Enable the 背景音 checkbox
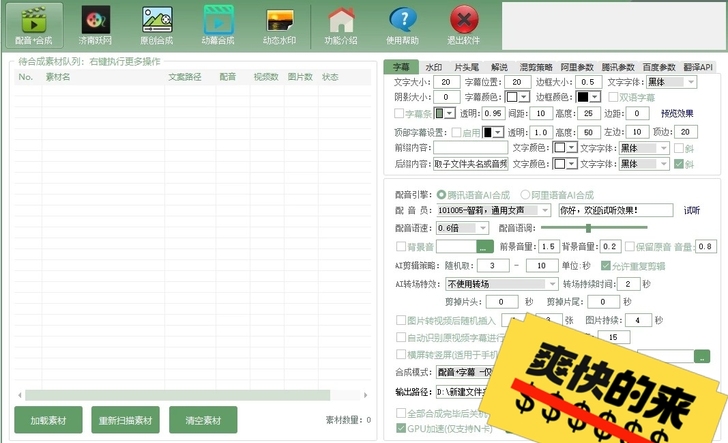 point(400,247)
